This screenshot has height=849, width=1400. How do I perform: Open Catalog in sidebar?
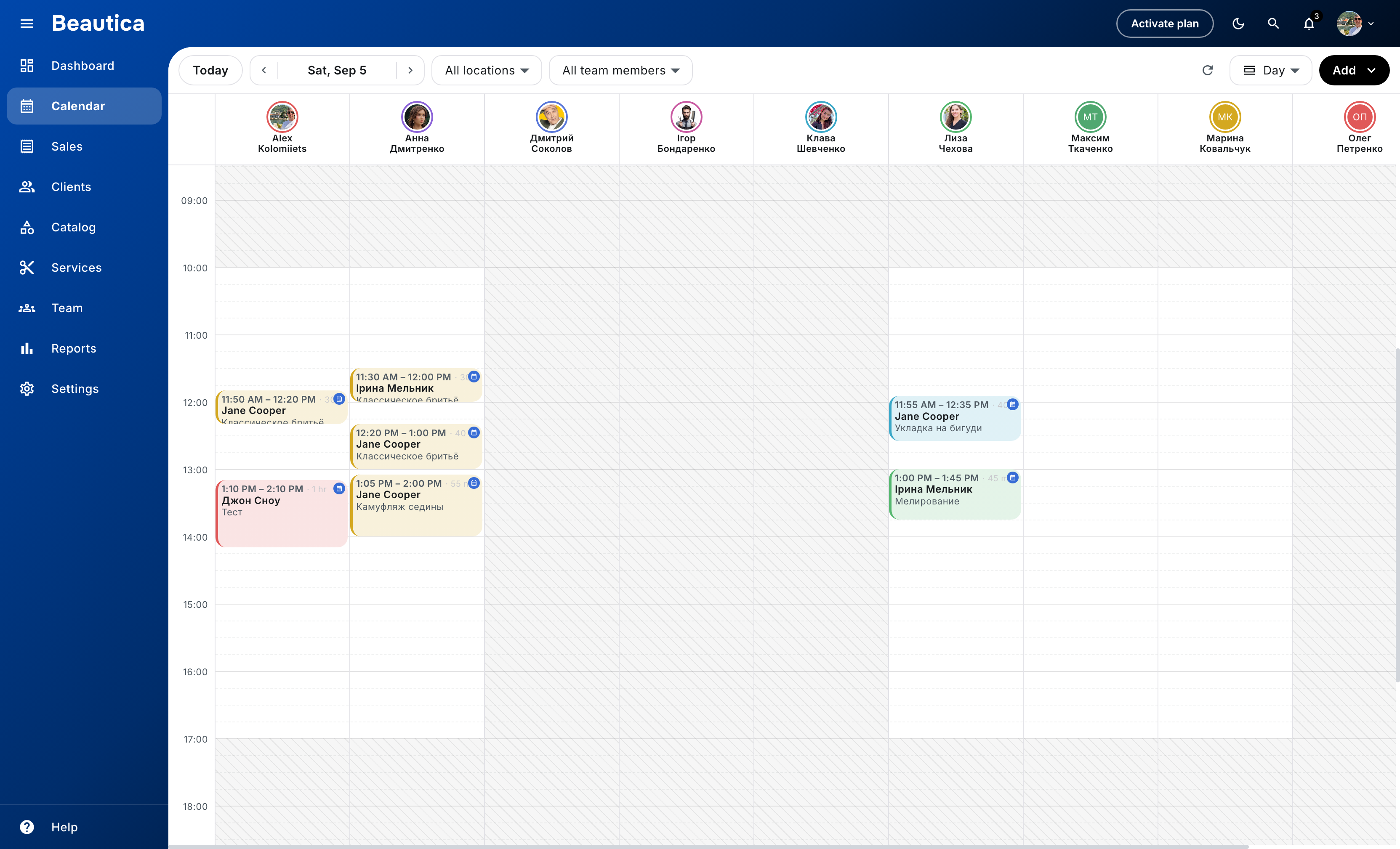coord(84,227)
